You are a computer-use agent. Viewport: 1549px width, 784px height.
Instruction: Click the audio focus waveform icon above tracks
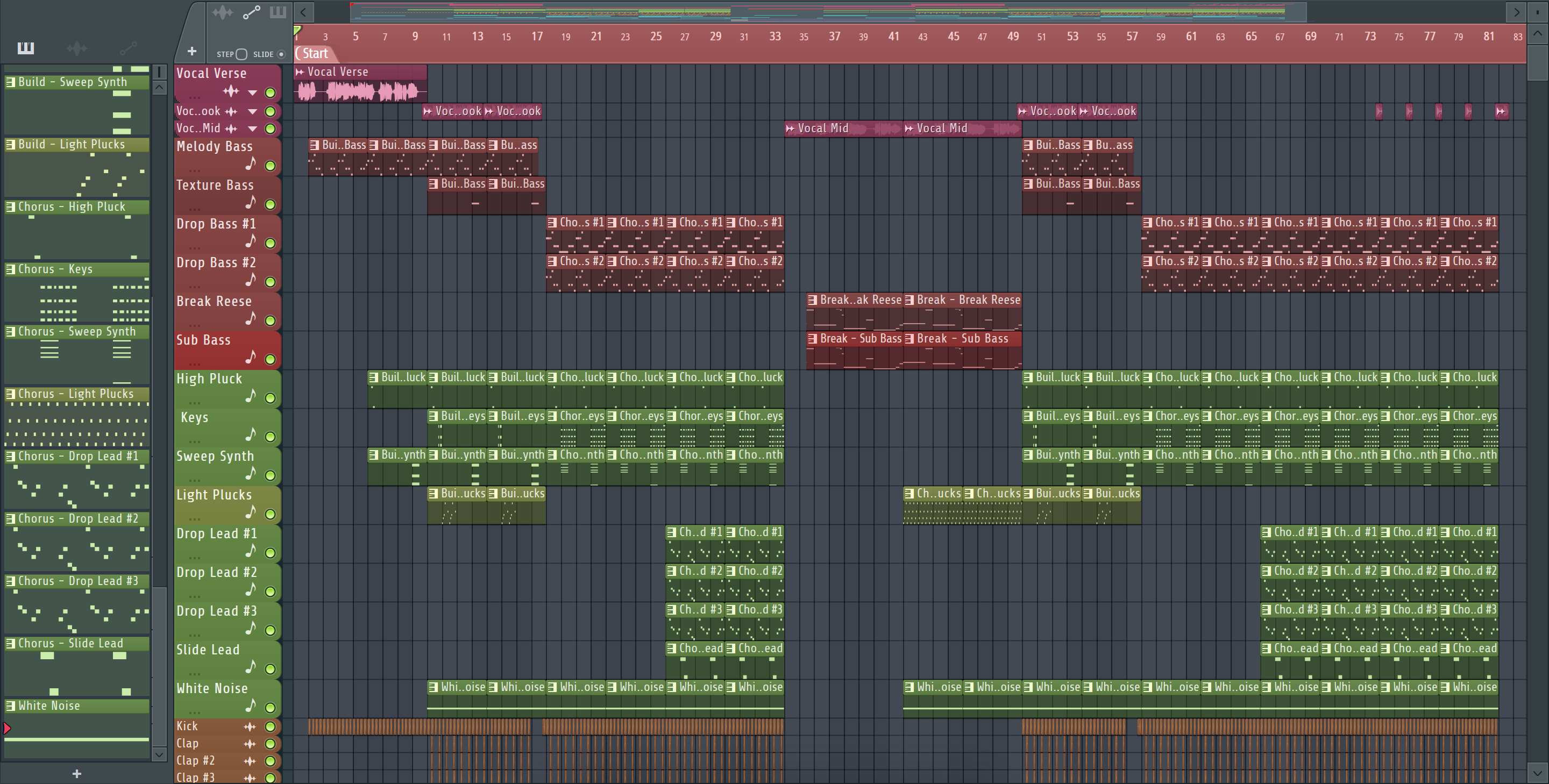tap(223, 12)
